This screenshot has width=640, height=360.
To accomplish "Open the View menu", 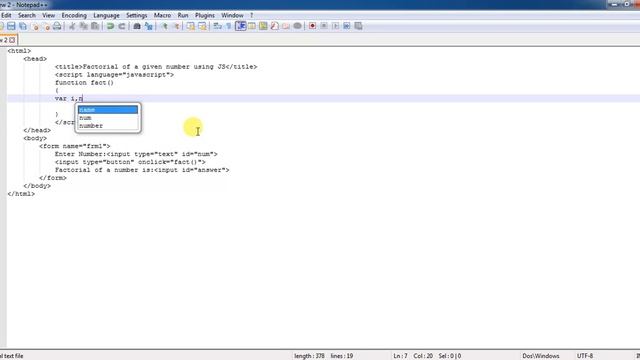I will [49, 15].
